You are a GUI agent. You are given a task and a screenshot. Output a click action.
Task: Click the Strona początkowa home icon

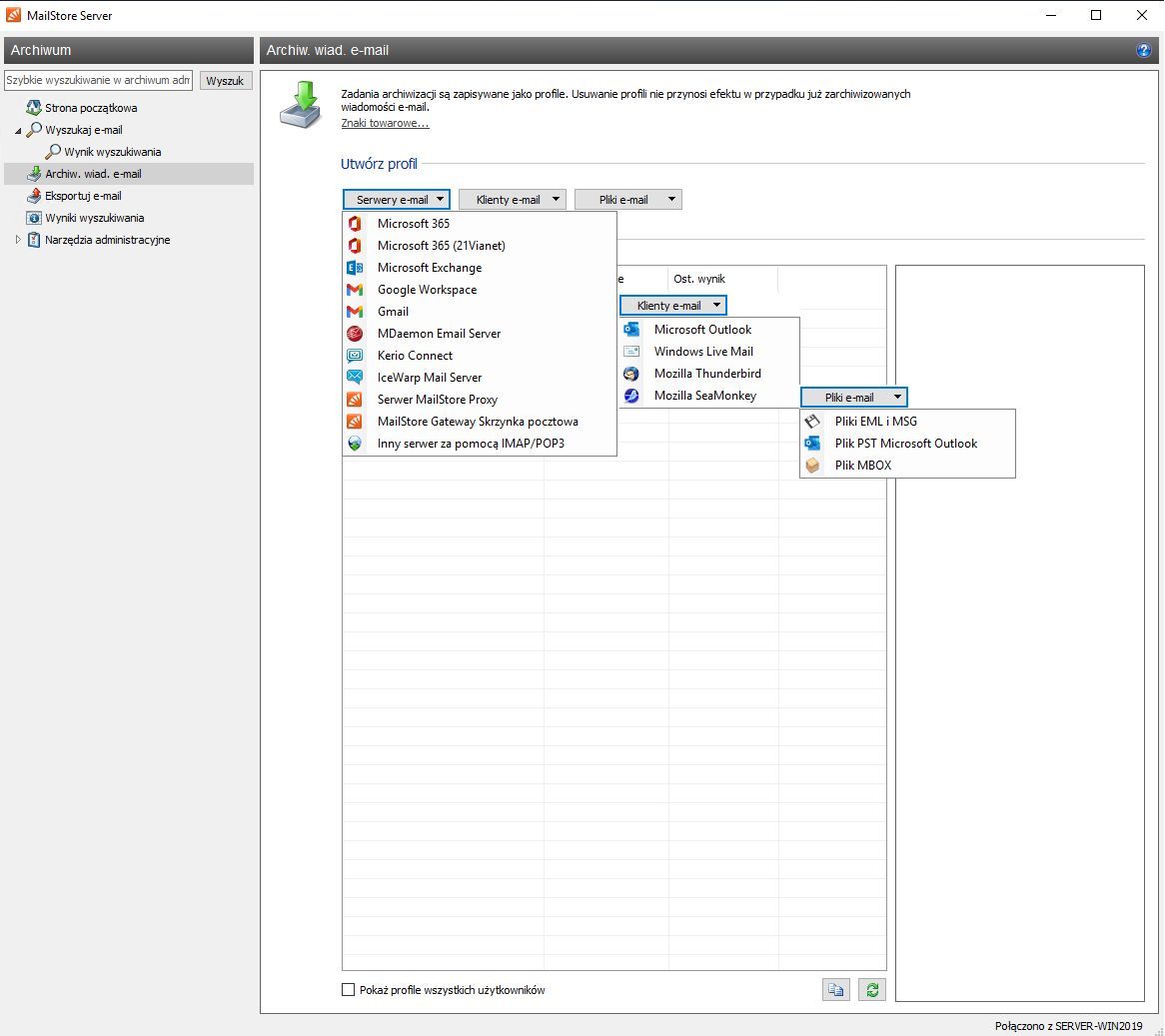33,108
